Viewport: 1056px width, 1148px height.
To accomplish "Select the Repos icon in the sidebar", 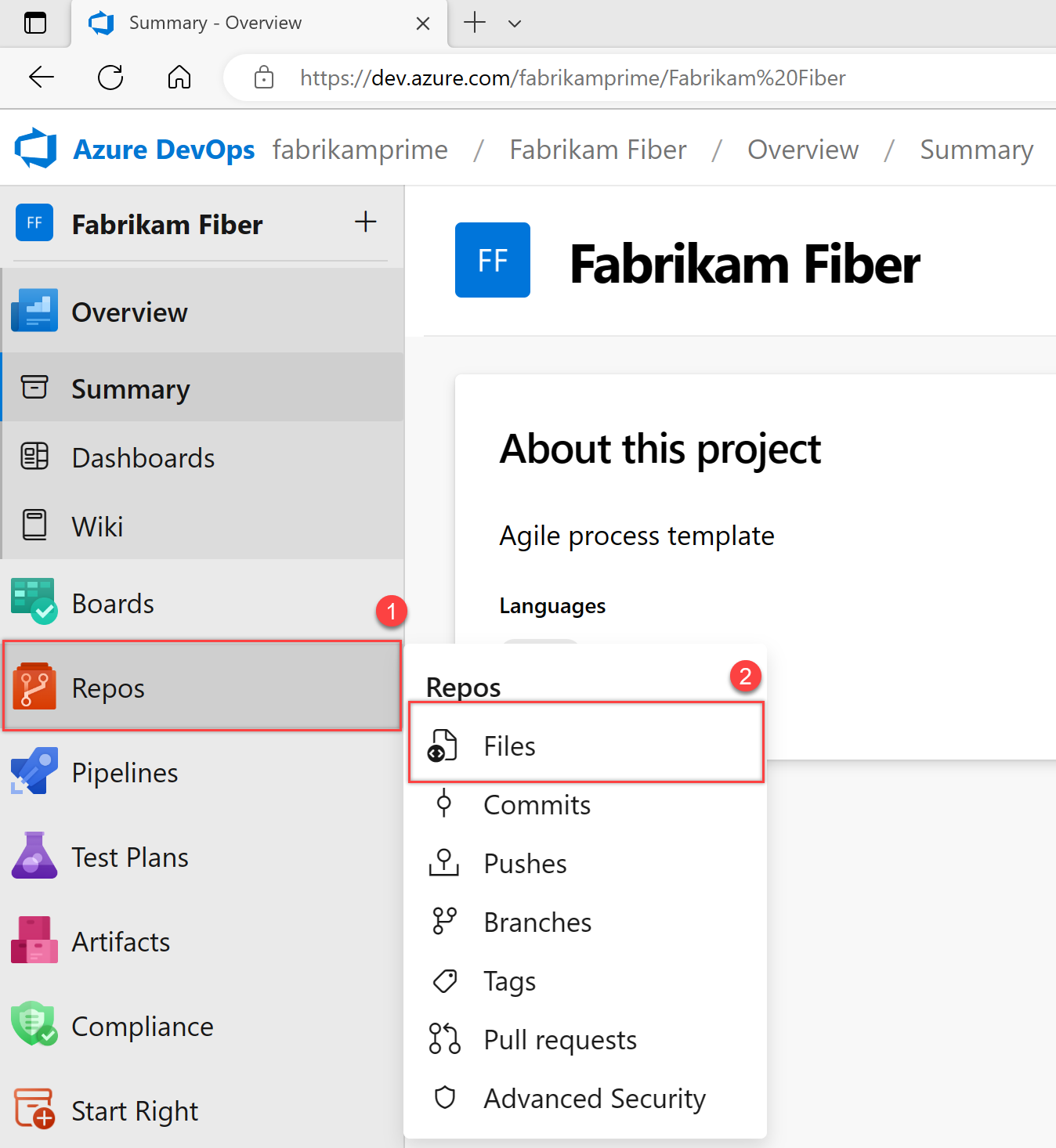I will point(34,687).
